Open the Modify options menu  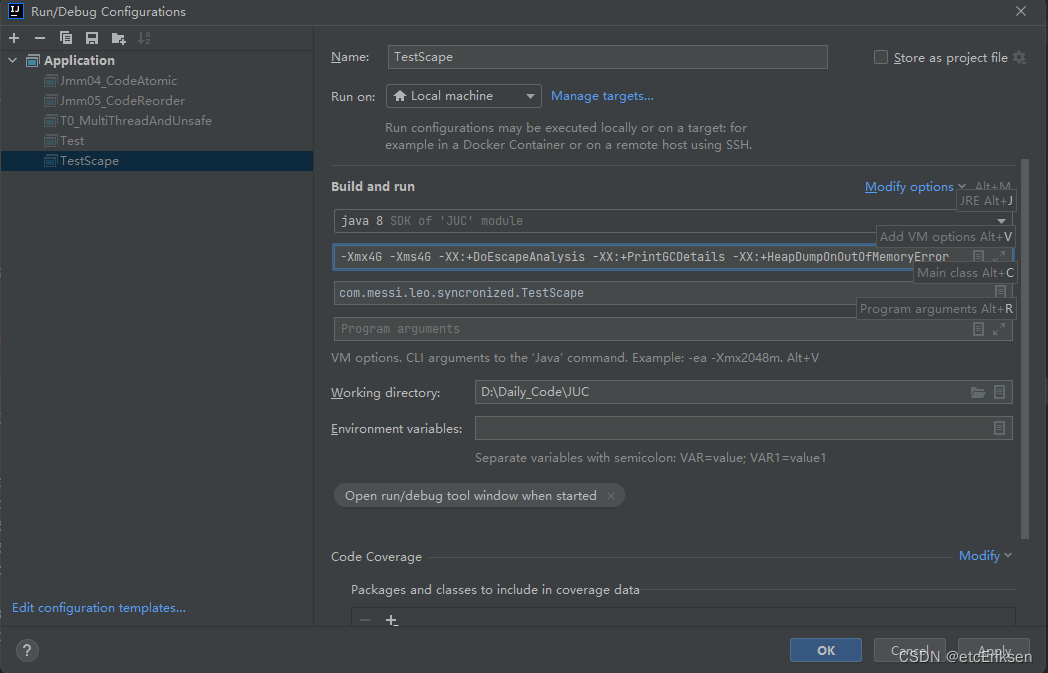point(915,186)
